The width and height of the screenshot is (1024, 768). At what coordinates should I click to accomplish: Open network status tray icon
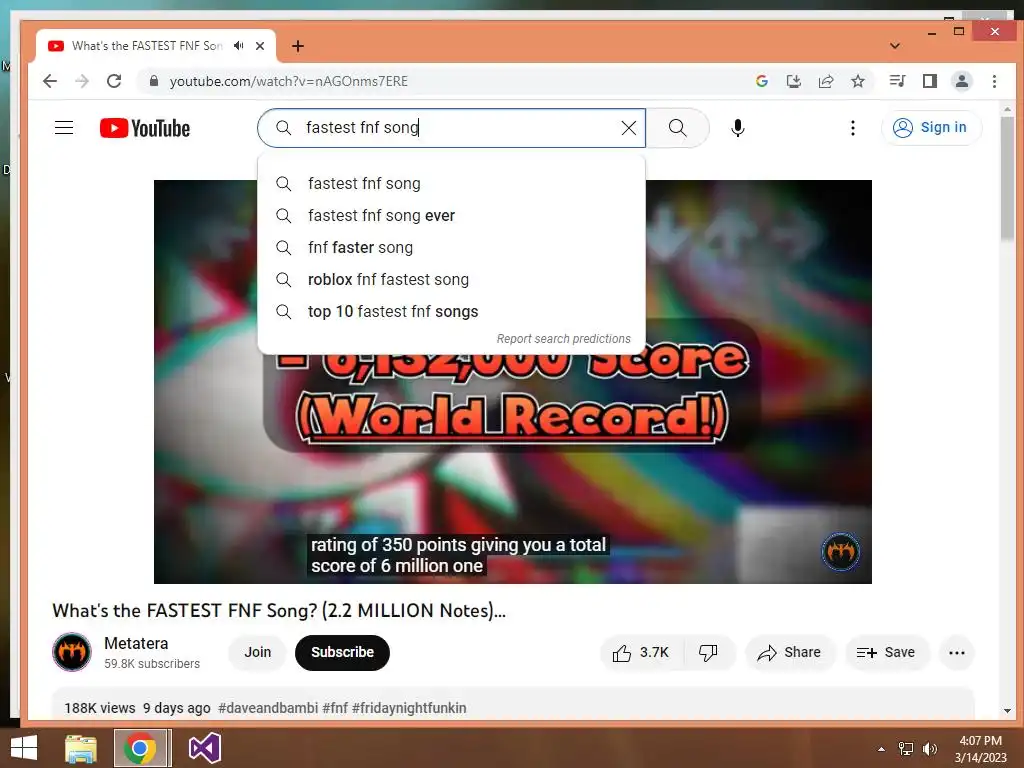click(x=906, y=749)
